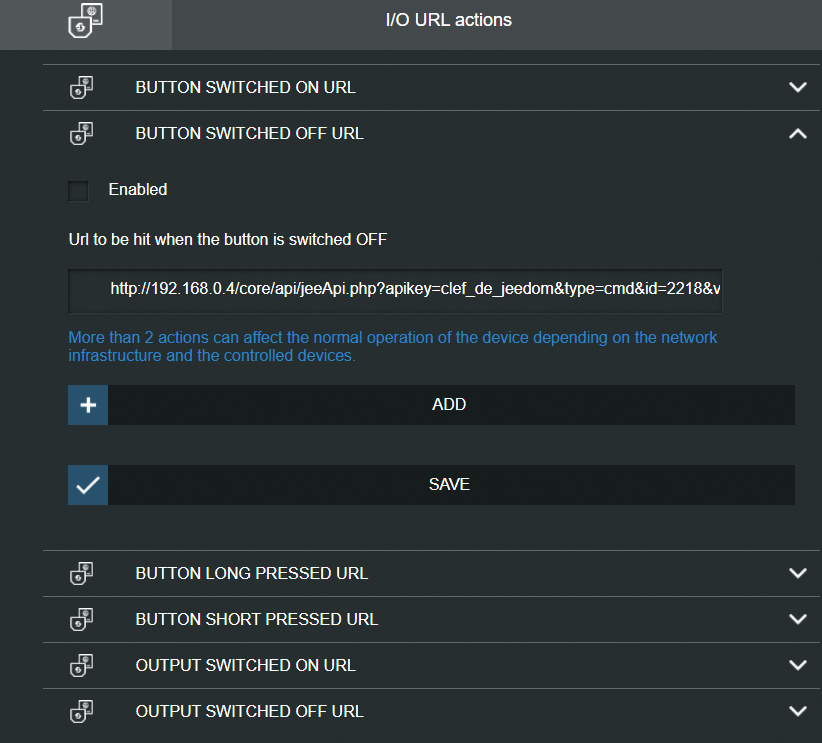Toggle the Enabled checkbox

[78, 191]
